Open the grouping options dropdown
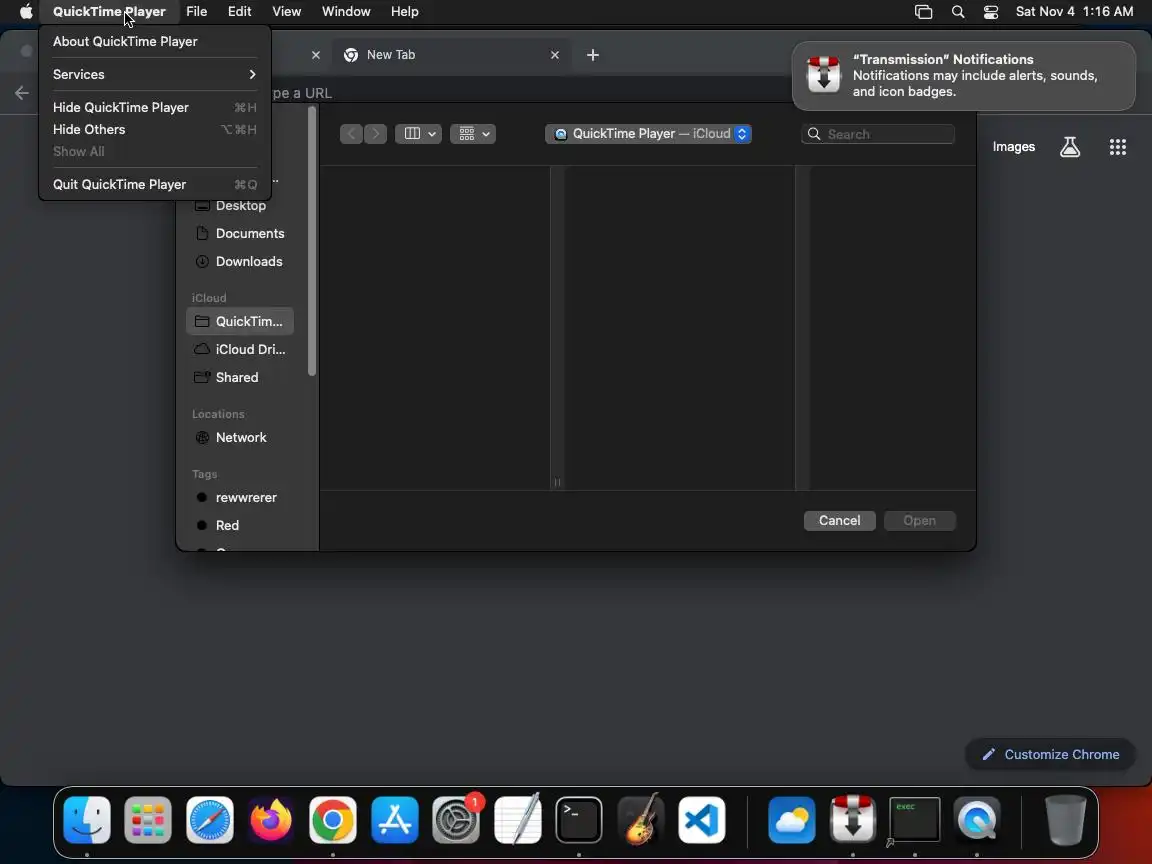The image size is (1152, 864). 473,134
